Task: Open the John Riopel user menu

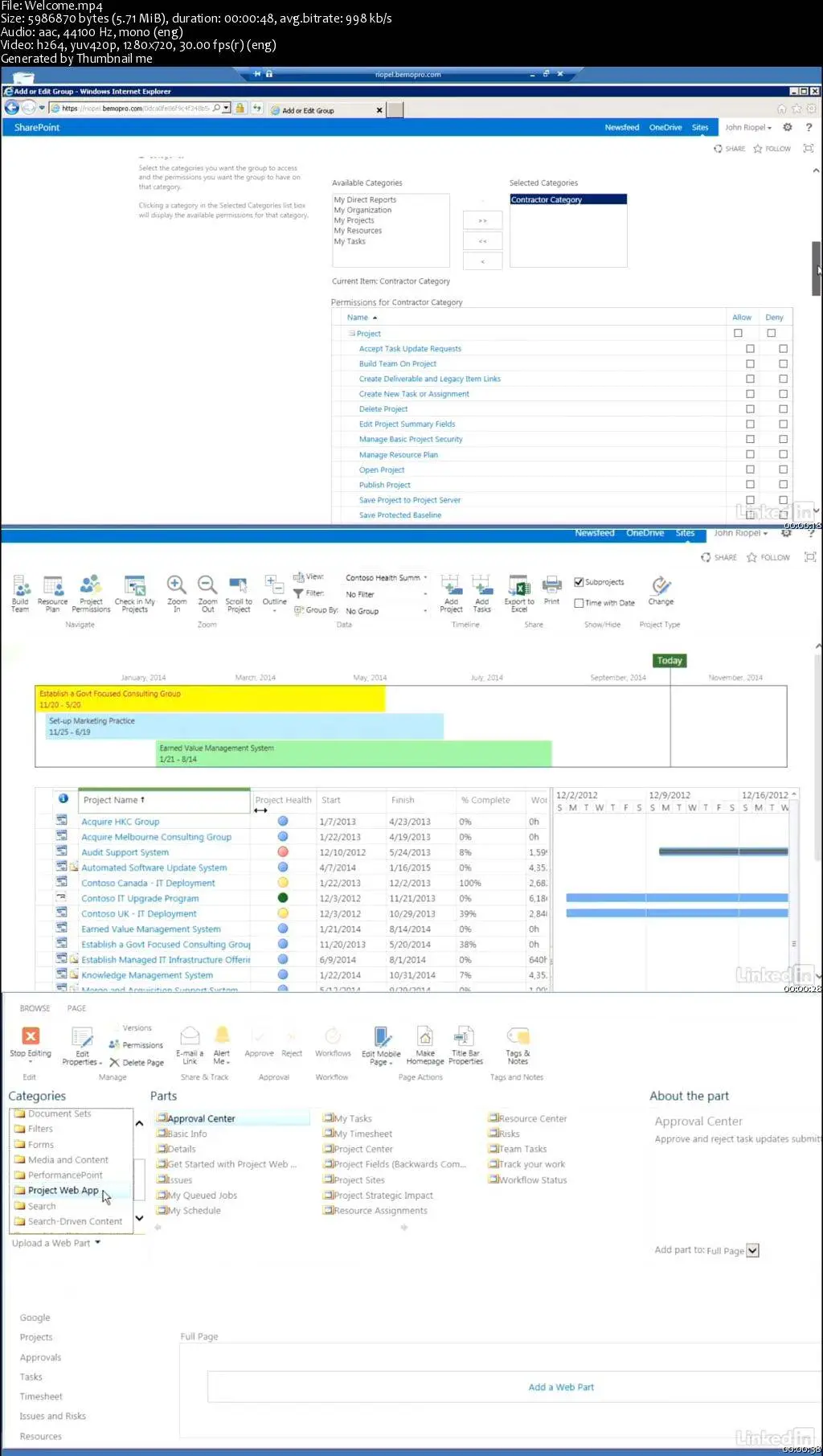Action: coord(748,127)
